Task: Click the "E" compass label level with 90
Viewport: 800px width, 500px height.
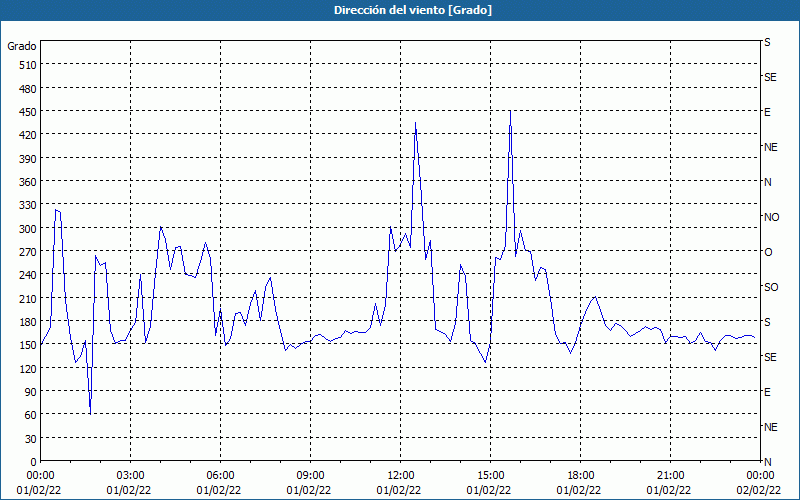Action: [767, 392]
